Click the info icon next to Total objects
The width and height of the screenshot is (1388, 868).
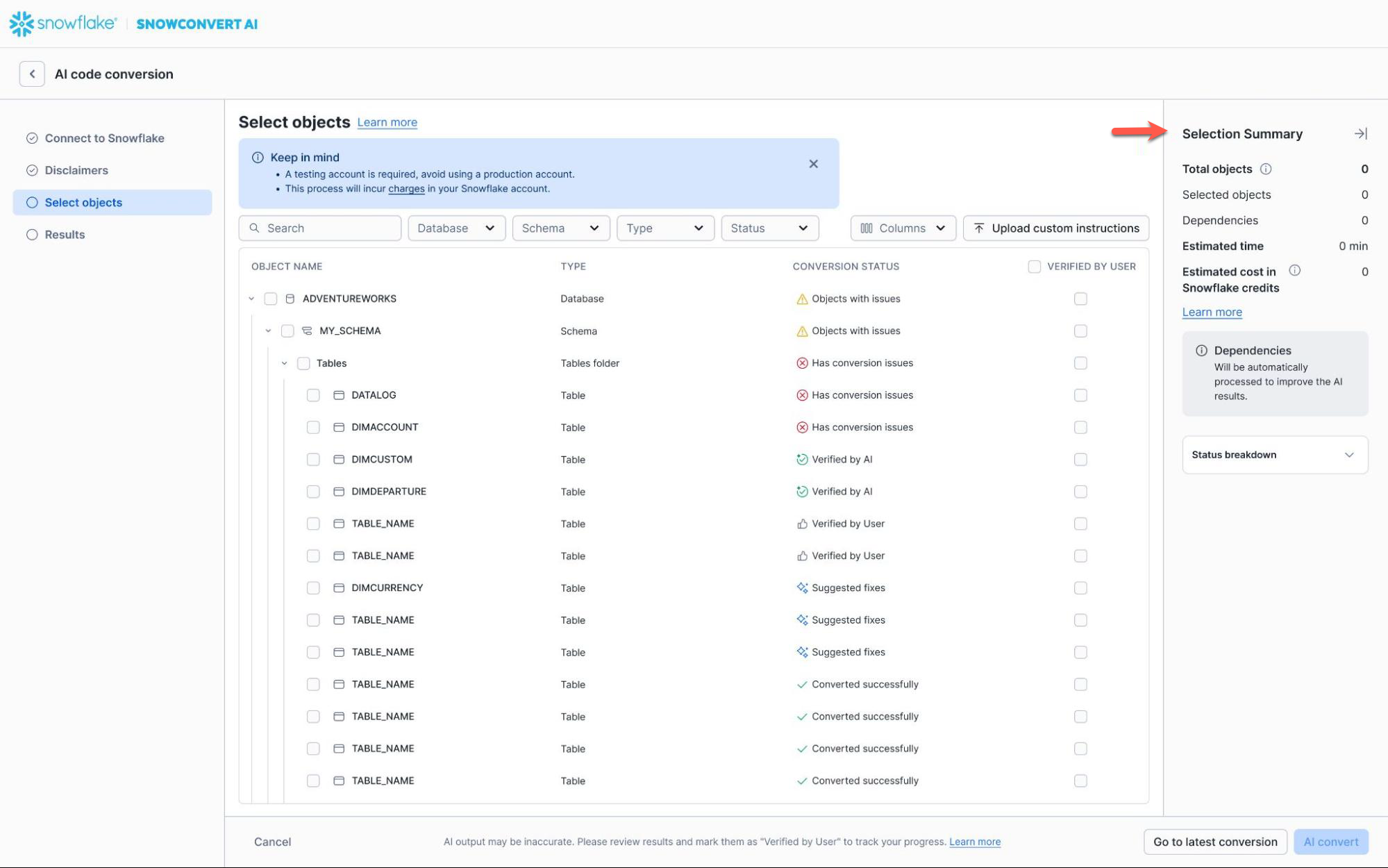[x=1266, y=169]
